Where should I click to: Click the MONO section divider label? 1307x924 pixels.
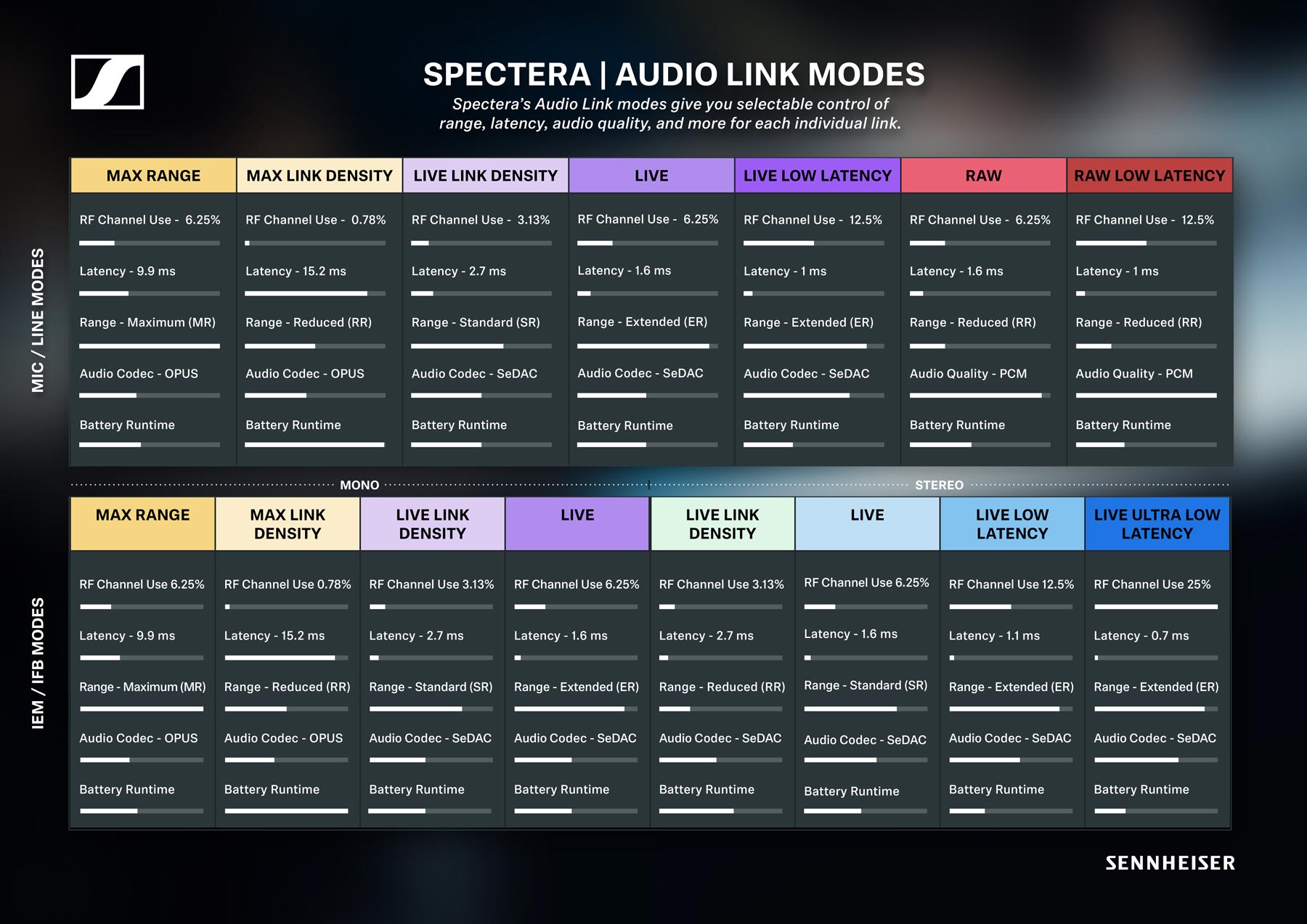tap(359, 485)
